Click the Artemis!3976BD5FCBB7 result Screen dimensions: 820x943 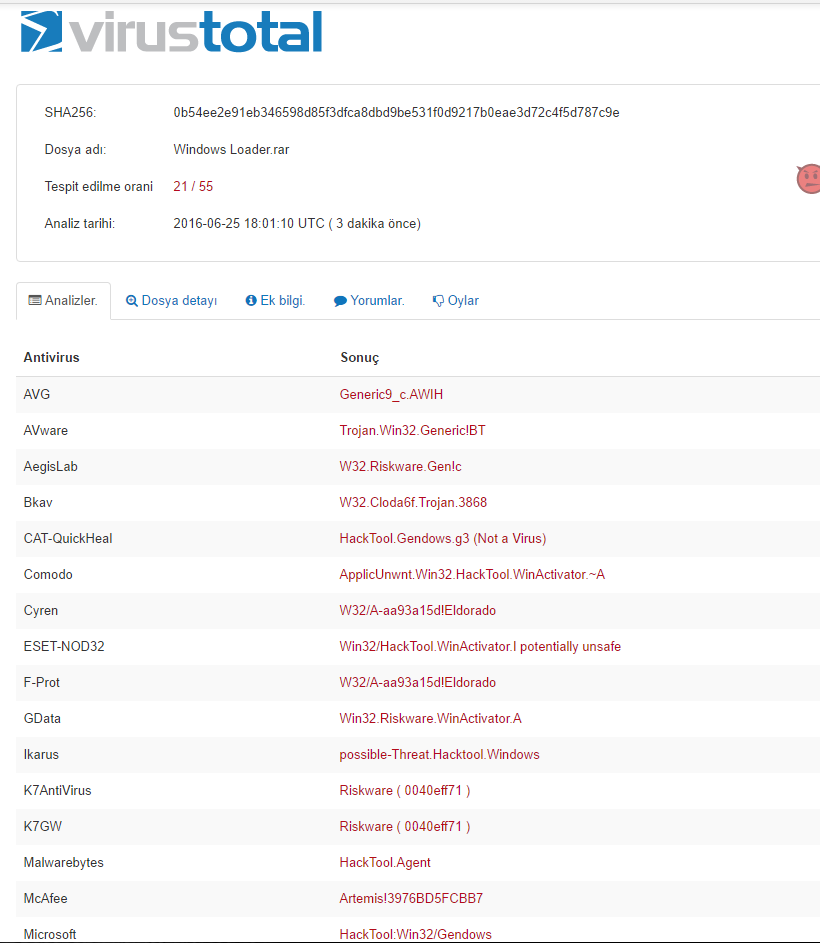pos(411,898)
